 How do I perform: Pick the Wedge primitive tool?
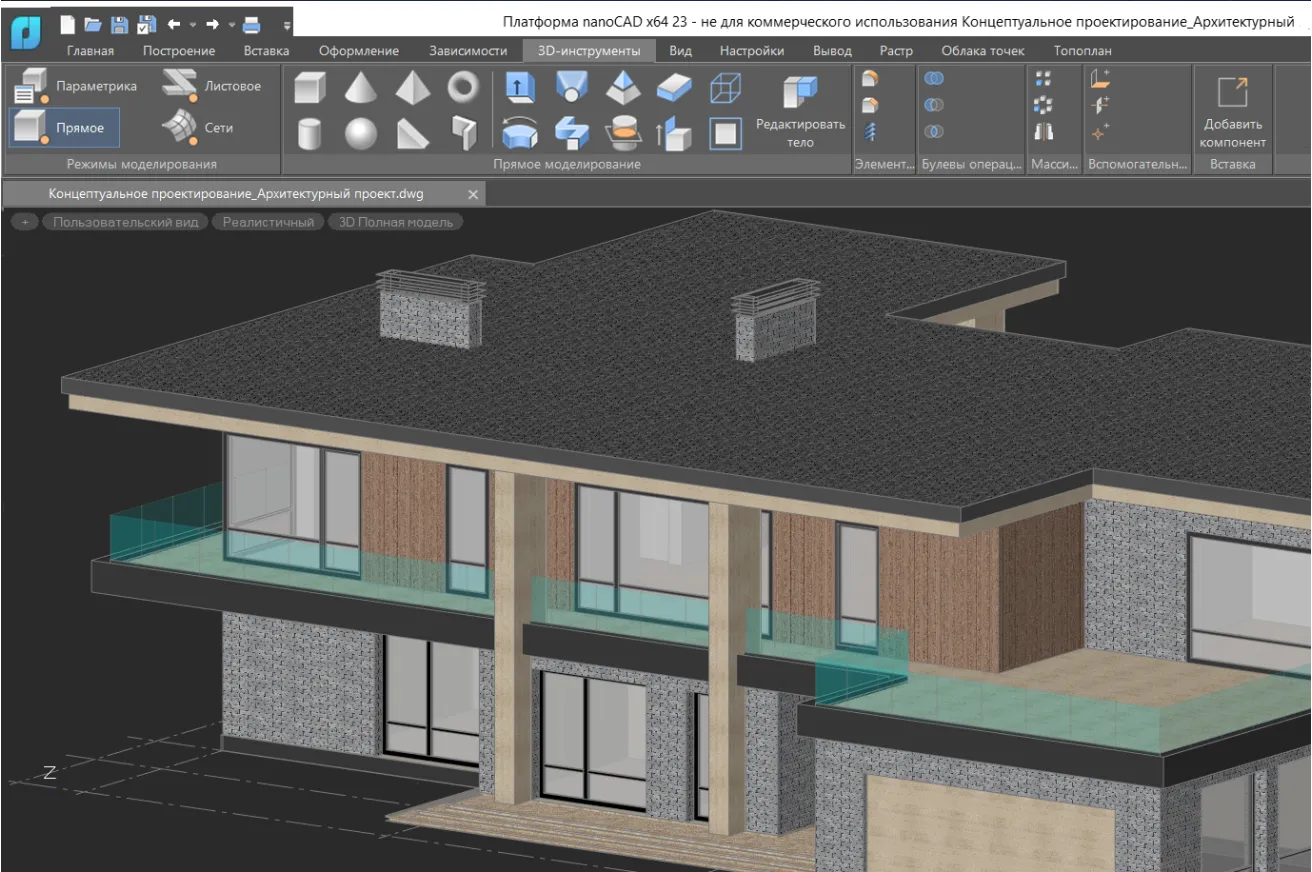(x=412, y=132)
